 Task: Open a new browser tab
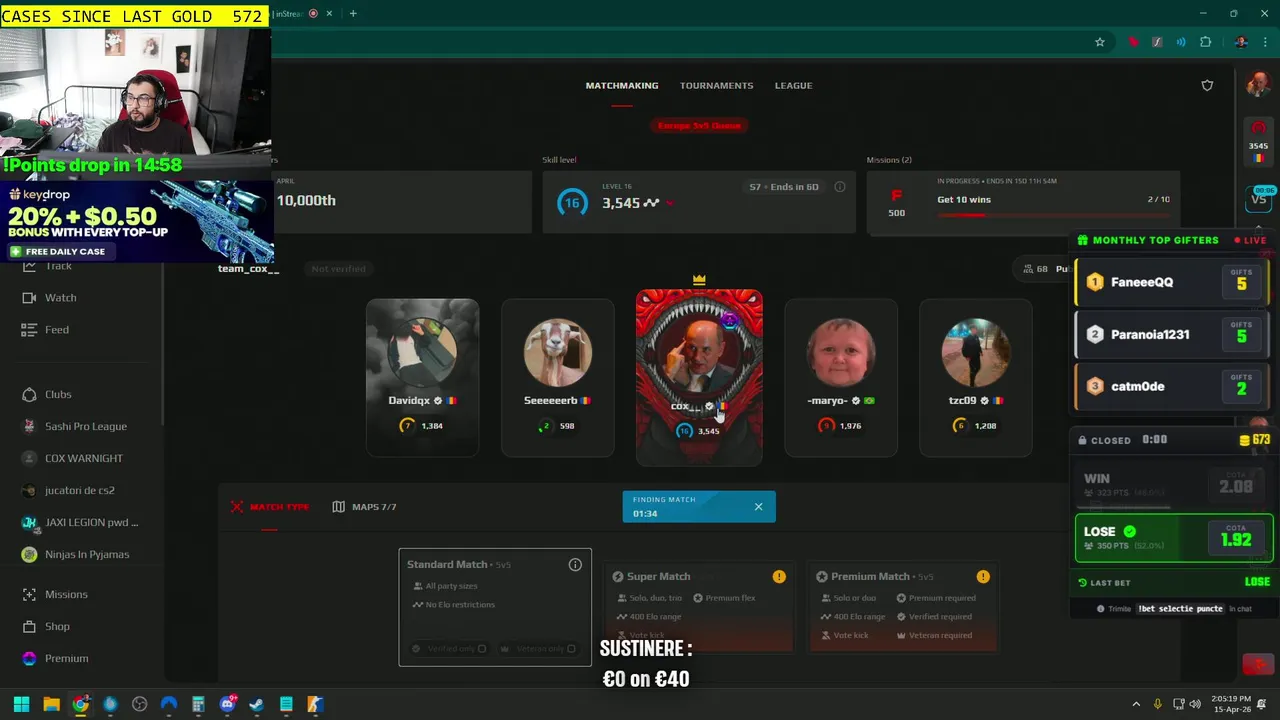353,13
